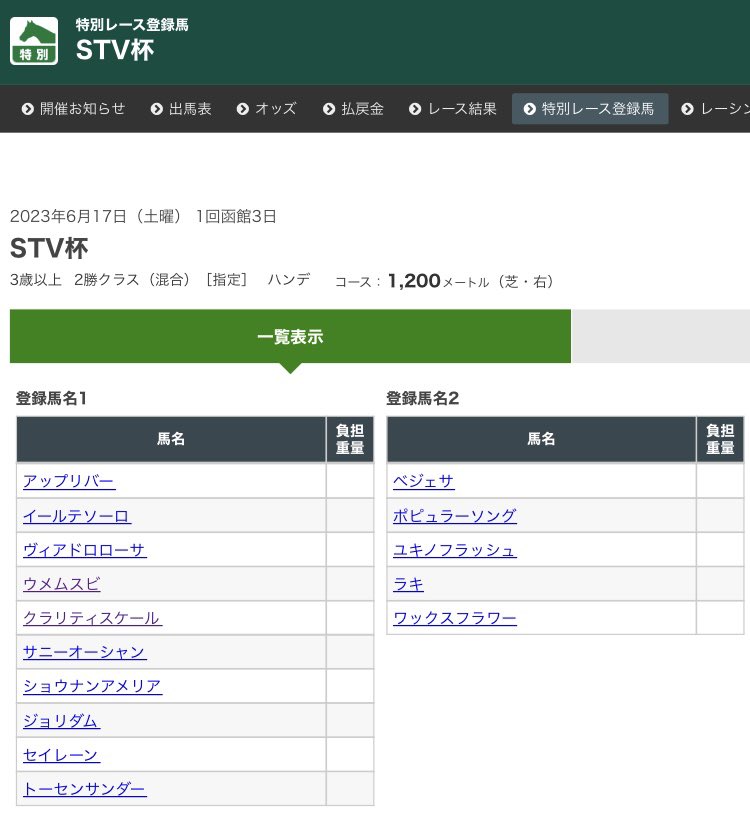
Task: Open horse link イールテソーロ
Action: tap(76, 516)
